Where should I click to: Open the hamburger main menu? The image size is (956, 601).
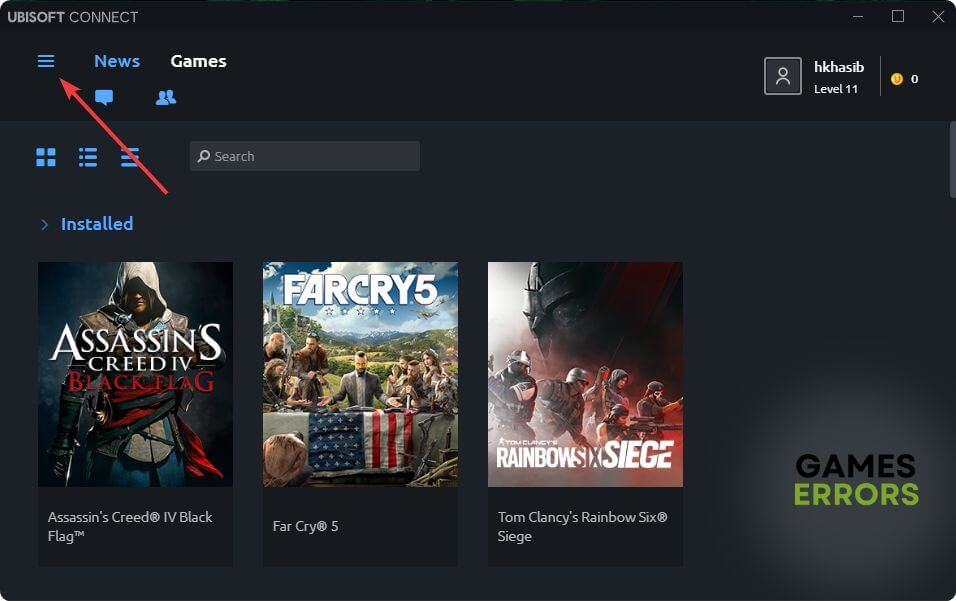coord(46,61)
